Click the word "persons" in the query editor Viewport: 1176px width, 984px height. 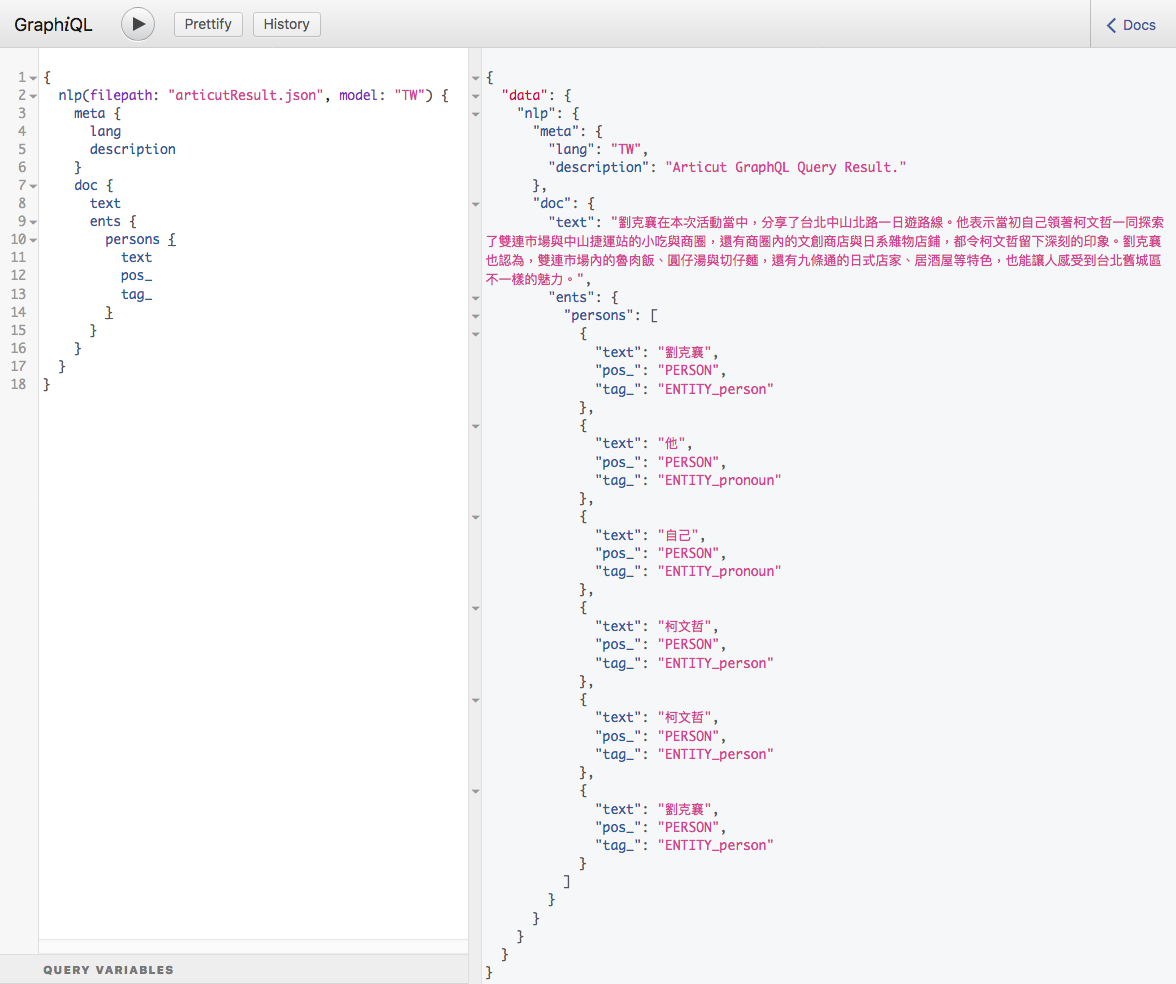[133, 239]
